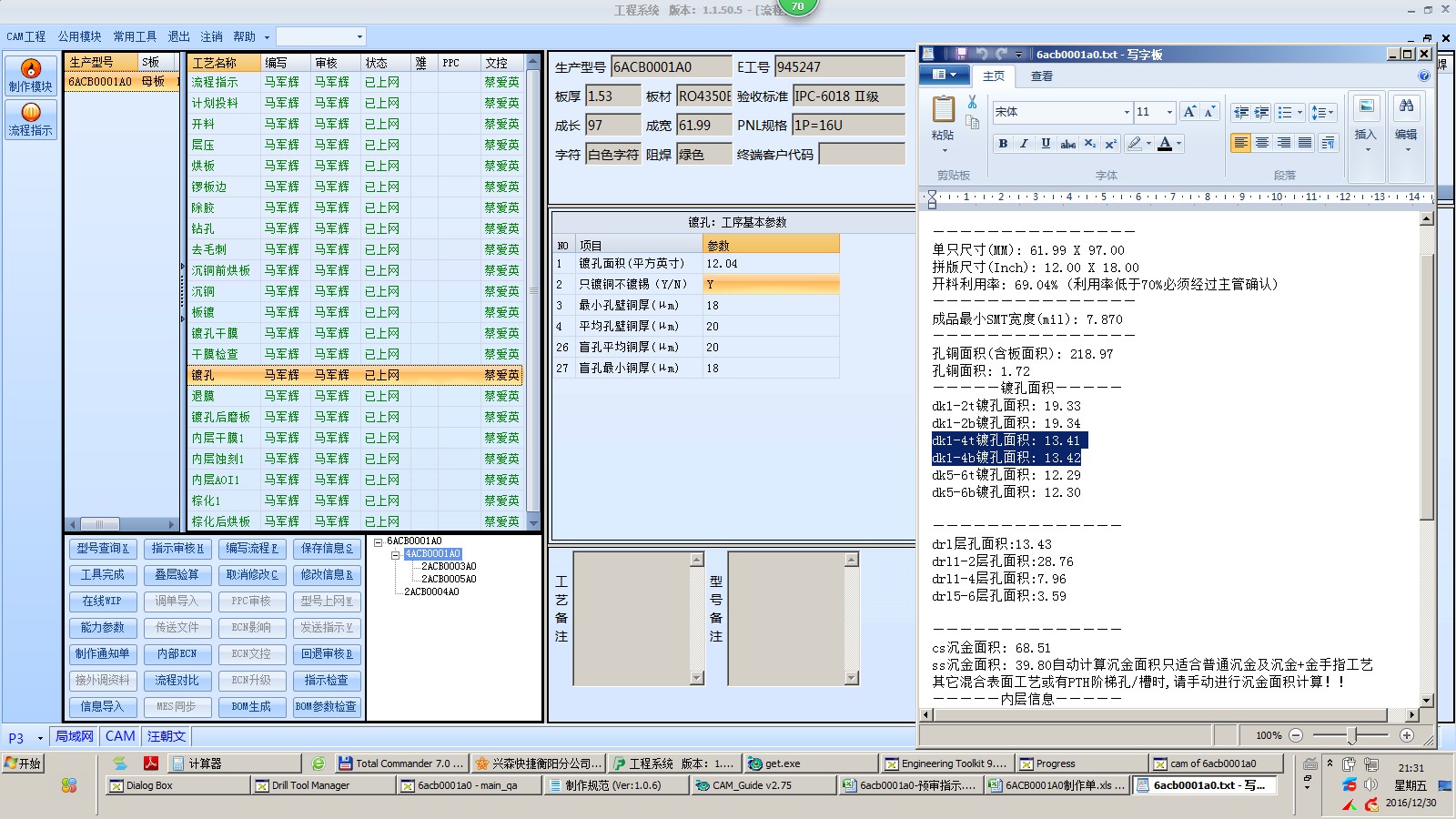Image resolution: width=1456 pixels, height=819 pixels.
Task: Click the text highlight color pen icon
Action: click(1134, 144)
